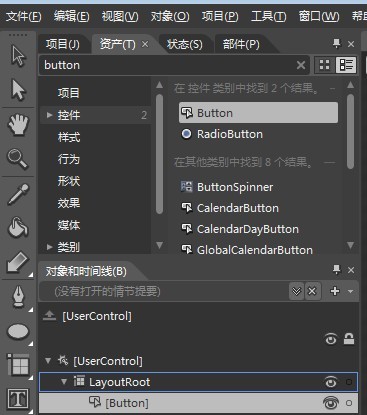The height and width of the screenshot is (415, 367).
Task: Select the 行为 category
Action: 69,159
